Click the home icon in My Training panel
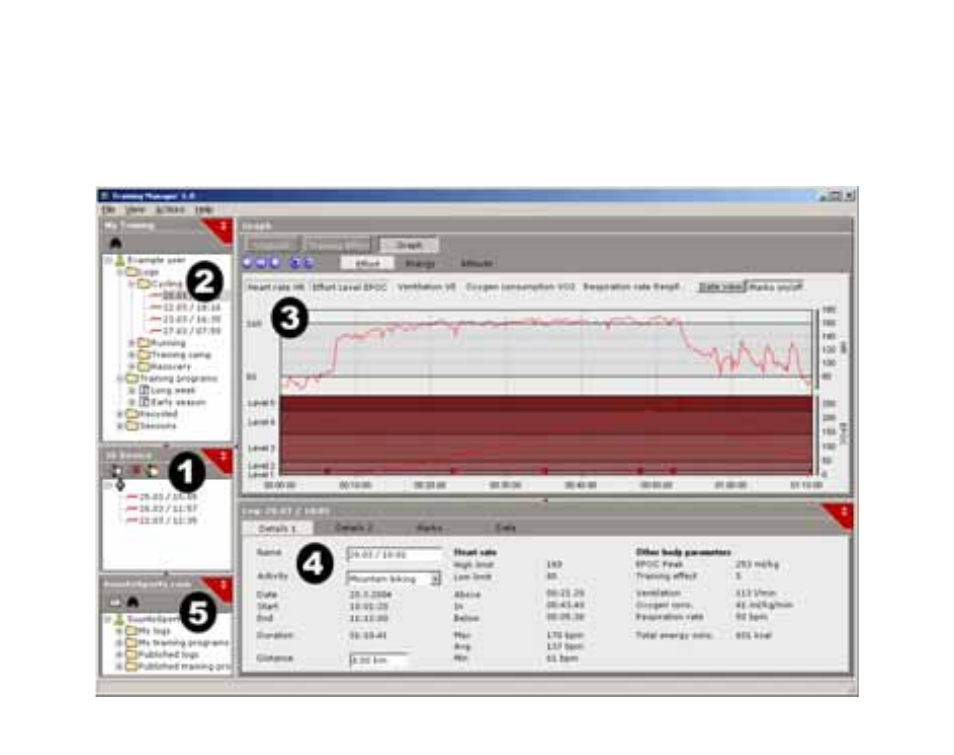This screenshot has width=954, height=755. (x=116, y=243)
